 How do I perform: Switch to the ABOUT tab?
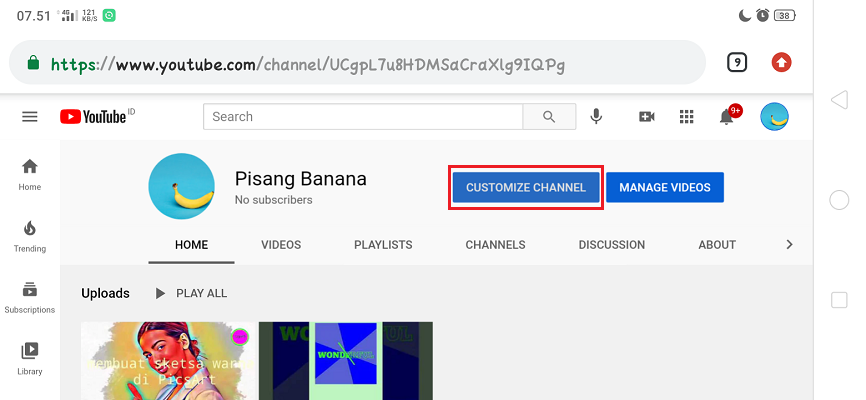717,245
